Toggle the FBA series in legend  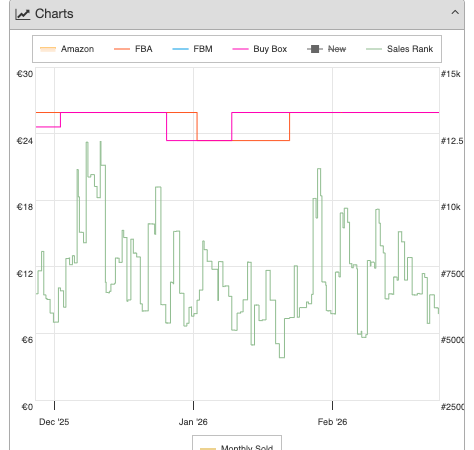click(133, 49)
